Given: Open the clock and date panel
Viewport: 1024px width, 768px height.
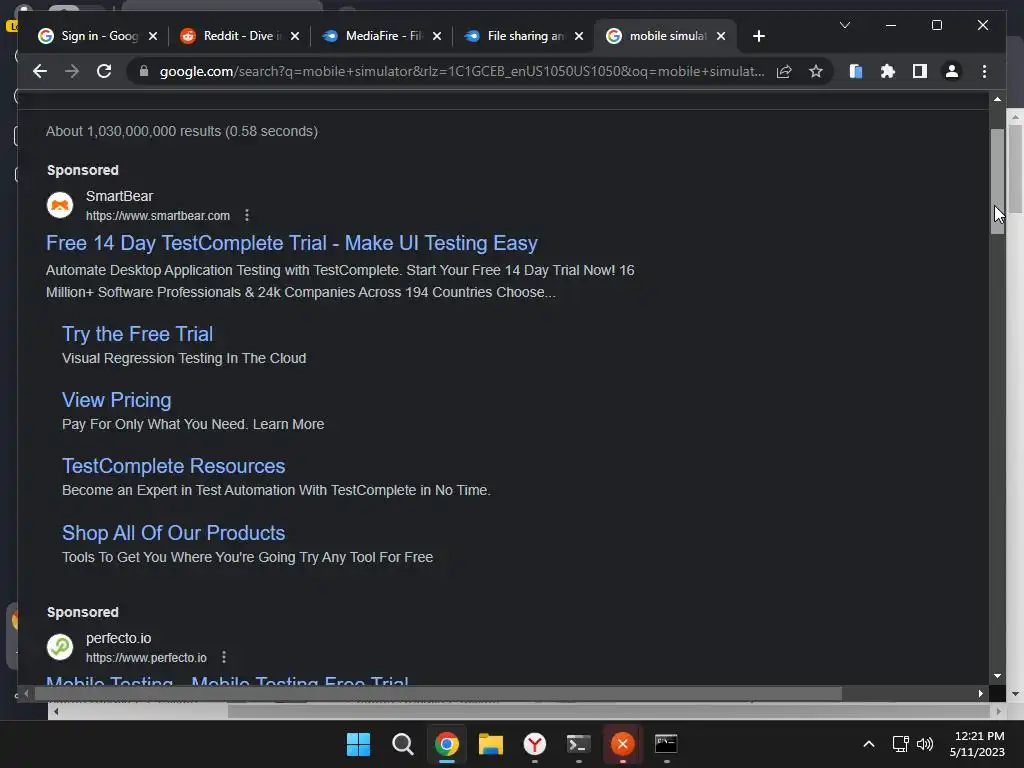Looking at the screenshot, I should coord(977,744).
